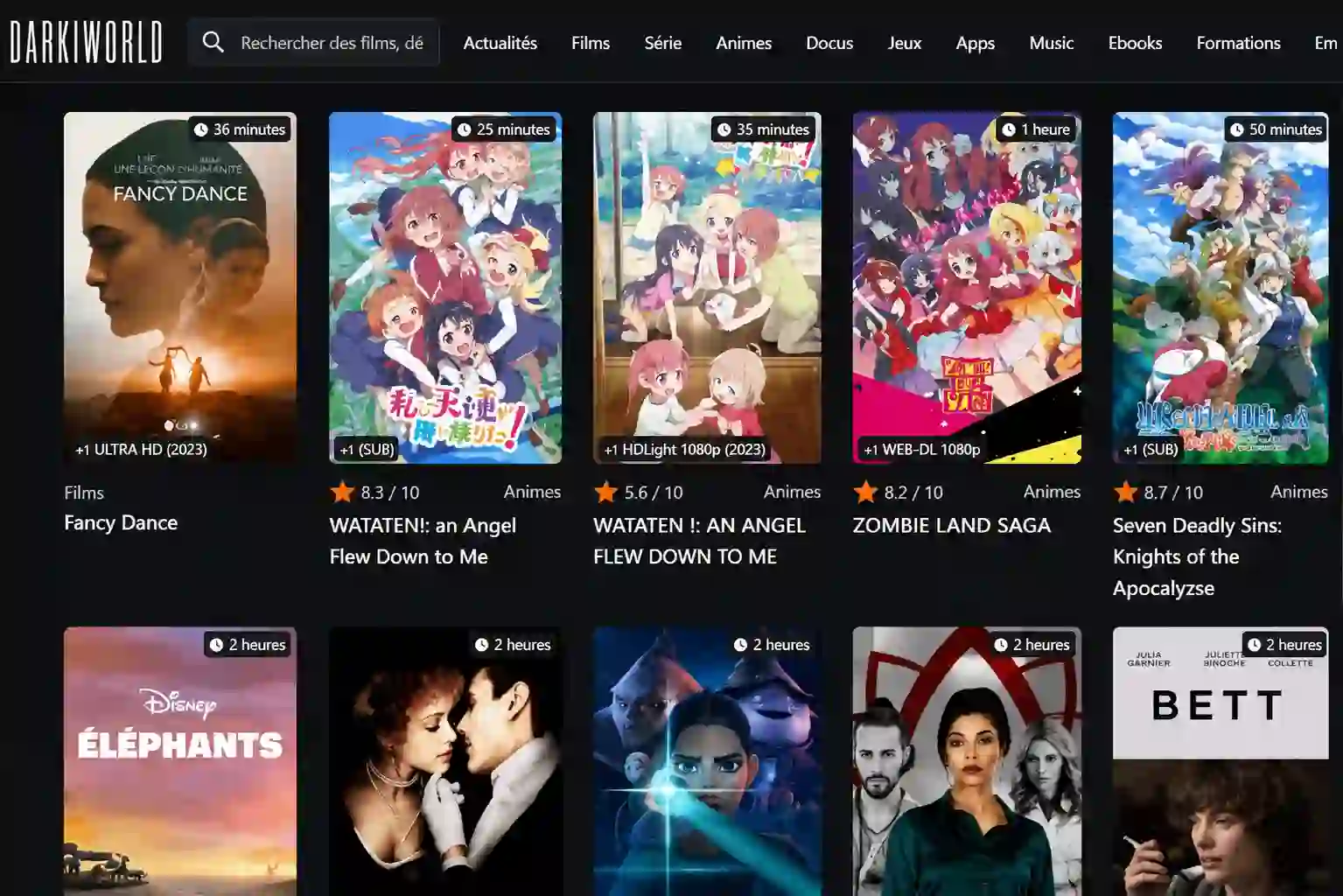The height and width of the screenshot is (896, 1343).
Task: Open the Disney Éléphants poster
Action: click(180, 761)
